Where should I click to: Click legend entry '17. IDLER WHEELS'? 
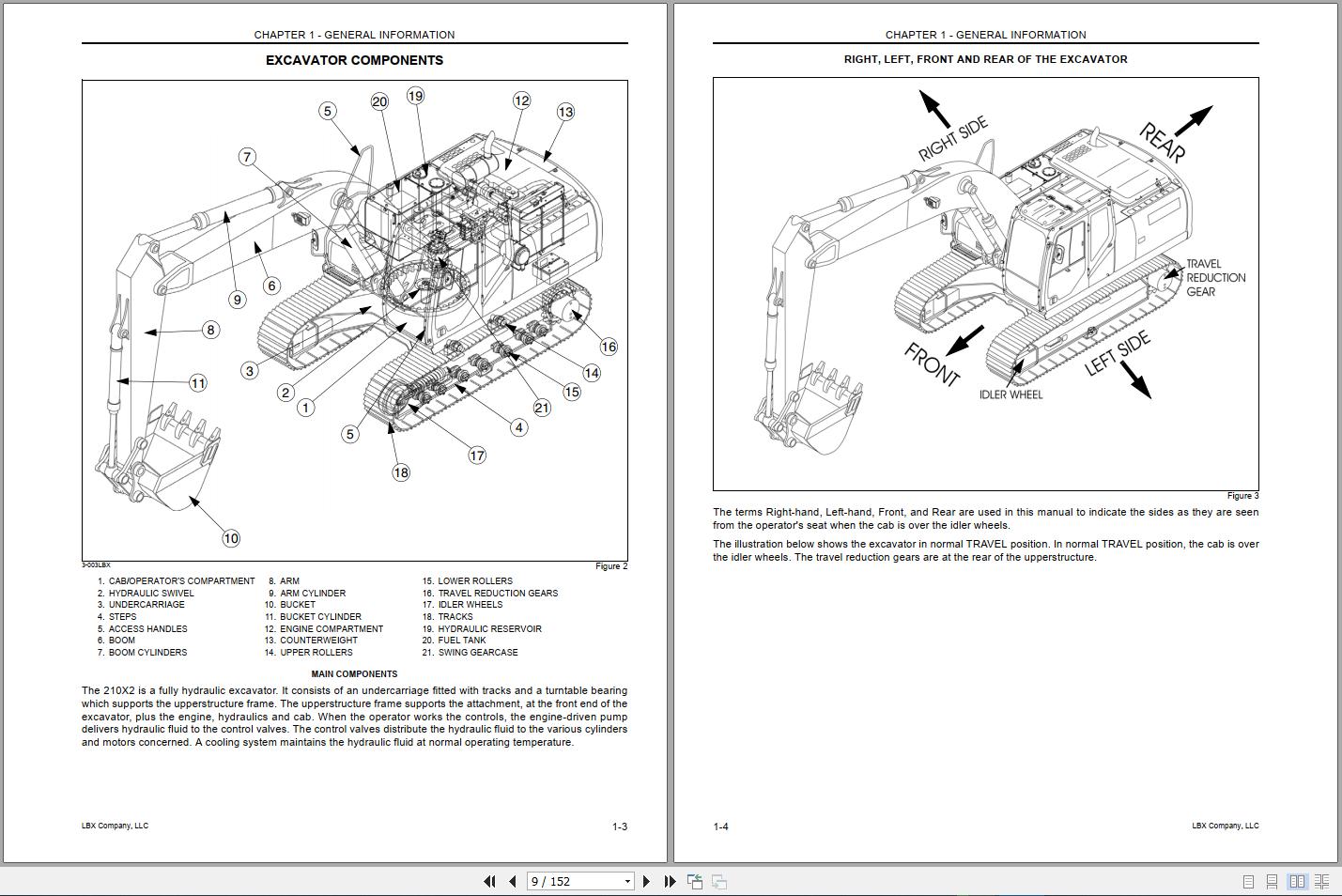(462, 605)
